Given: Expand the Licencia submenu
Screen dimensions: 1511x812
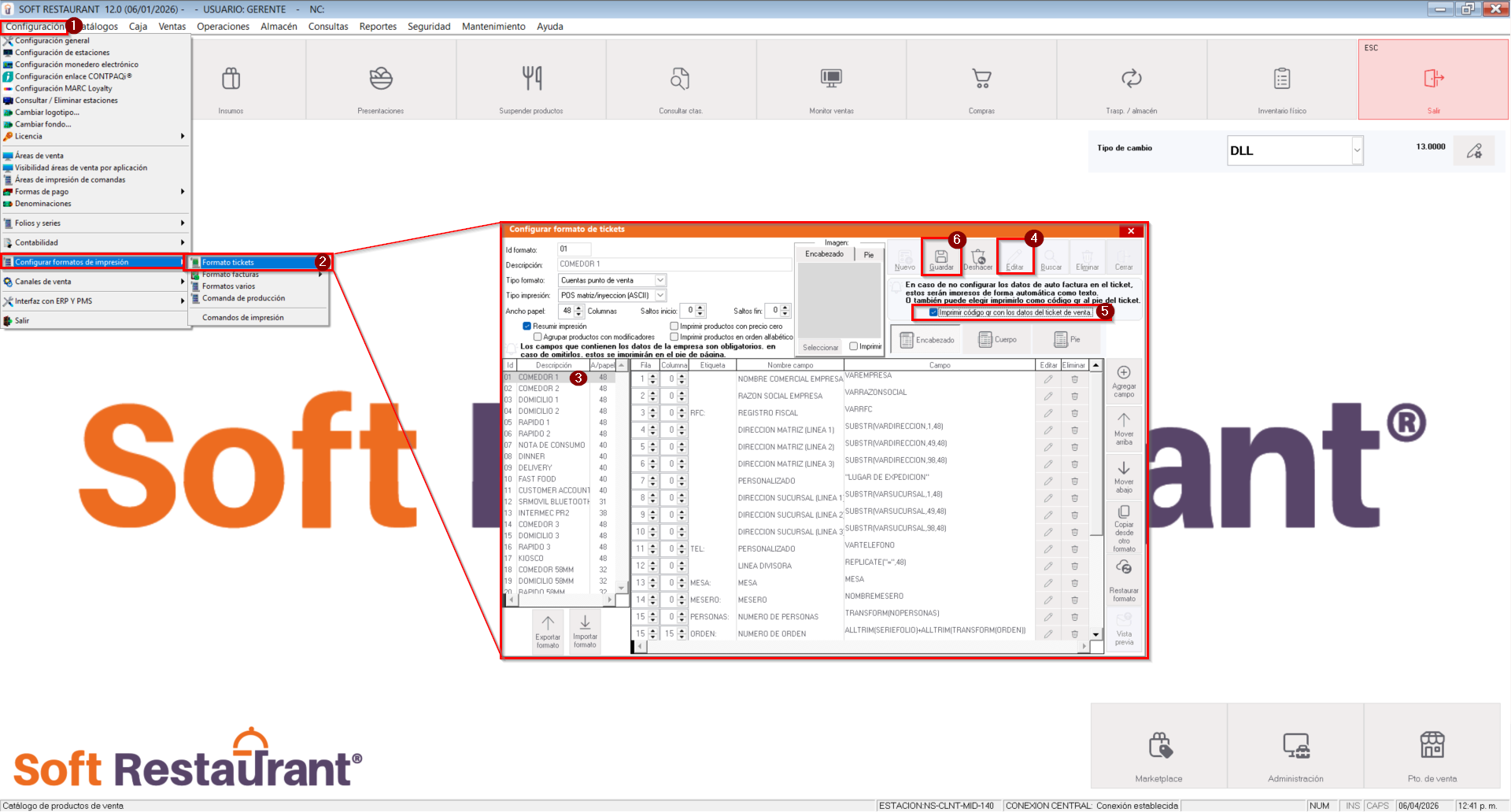Looking at the screenshot, I should coord(95,136).
